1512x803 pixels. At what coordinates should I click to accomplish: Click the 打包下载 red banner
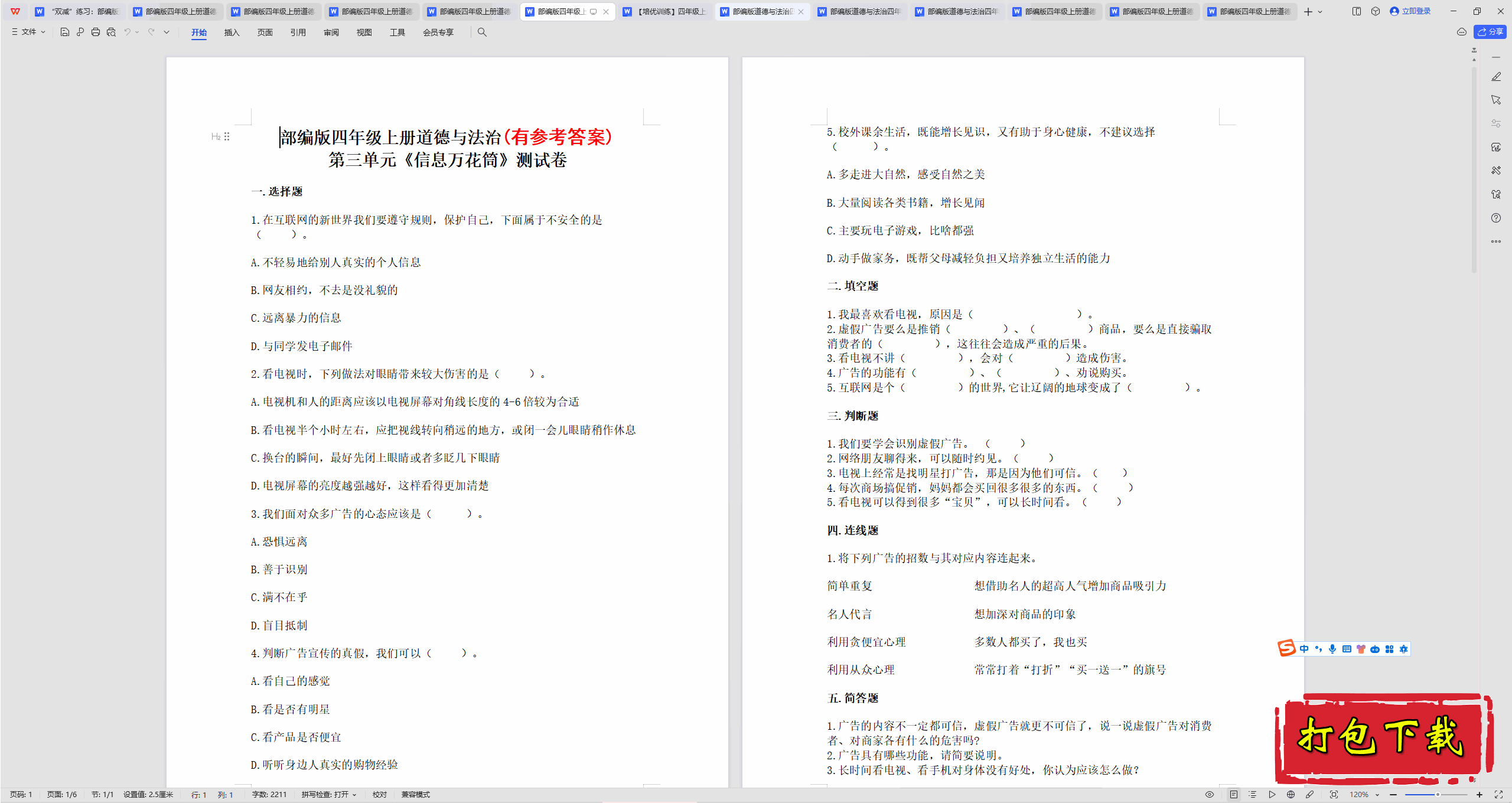(1384, 738)
